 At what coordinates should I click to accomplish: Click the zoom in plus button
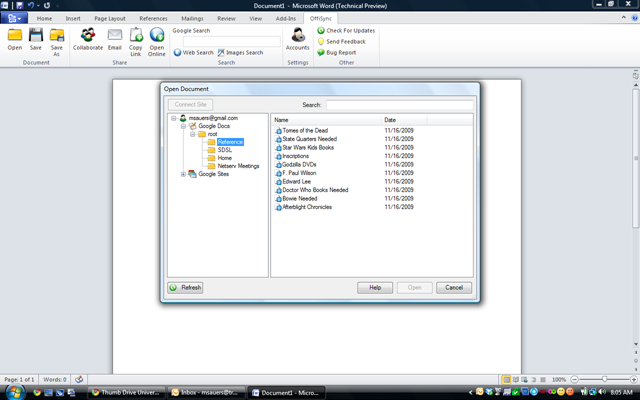pos(634,380)
